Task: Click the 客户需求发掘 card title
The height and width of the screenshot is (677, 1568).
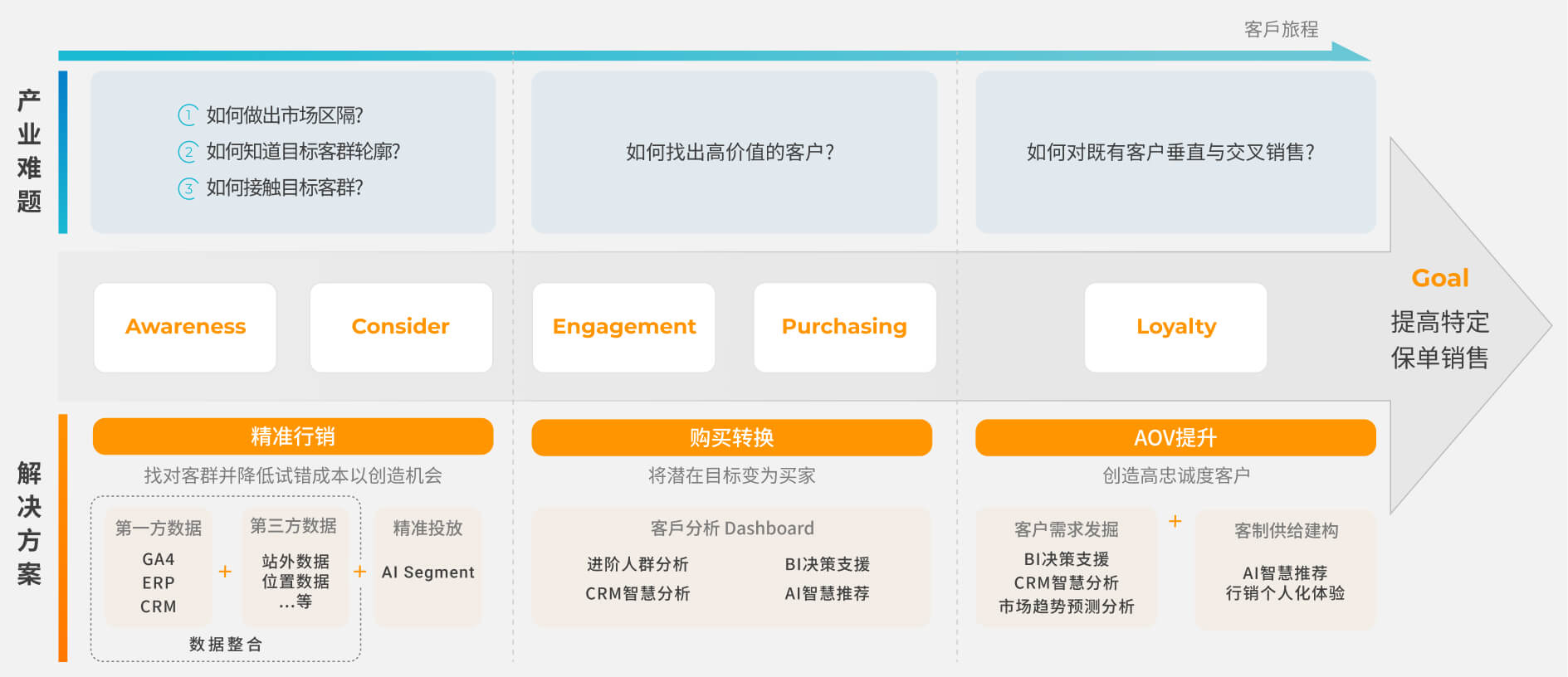Action: click(x=1067, y=529)
